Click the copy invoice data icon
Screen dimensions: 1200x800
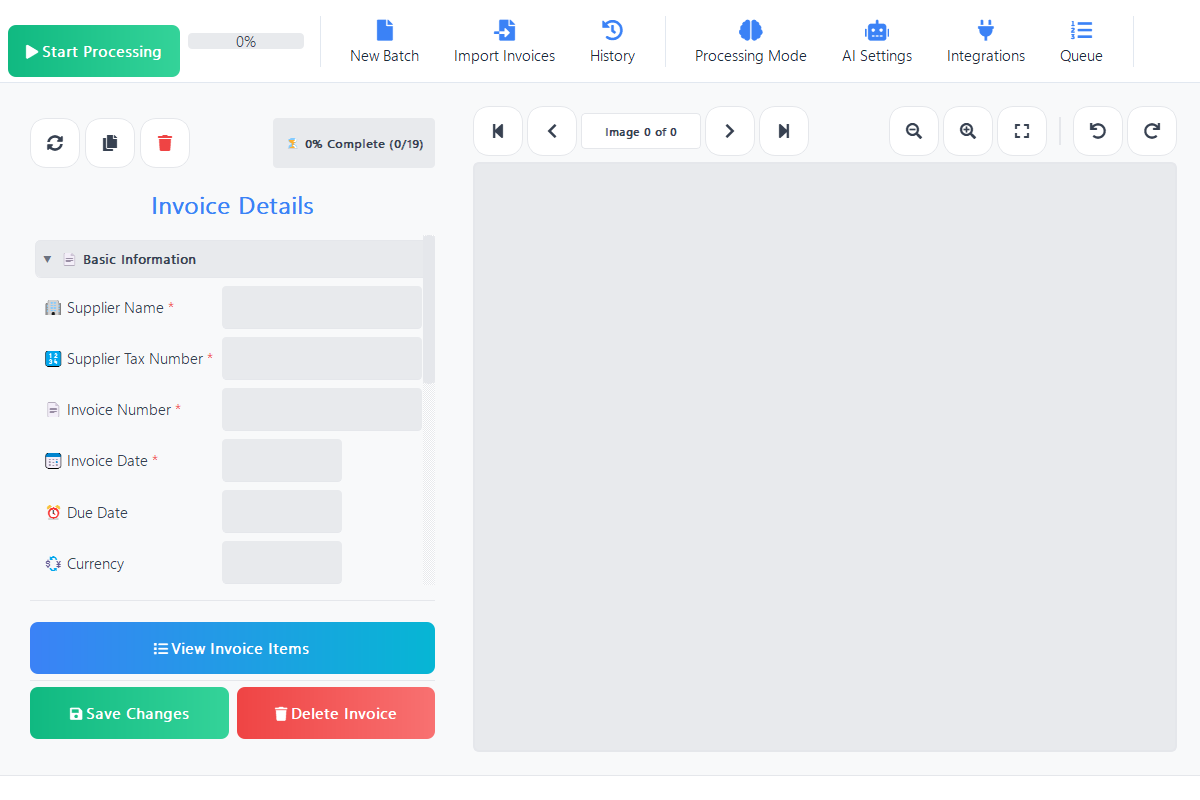coord(109,143)
